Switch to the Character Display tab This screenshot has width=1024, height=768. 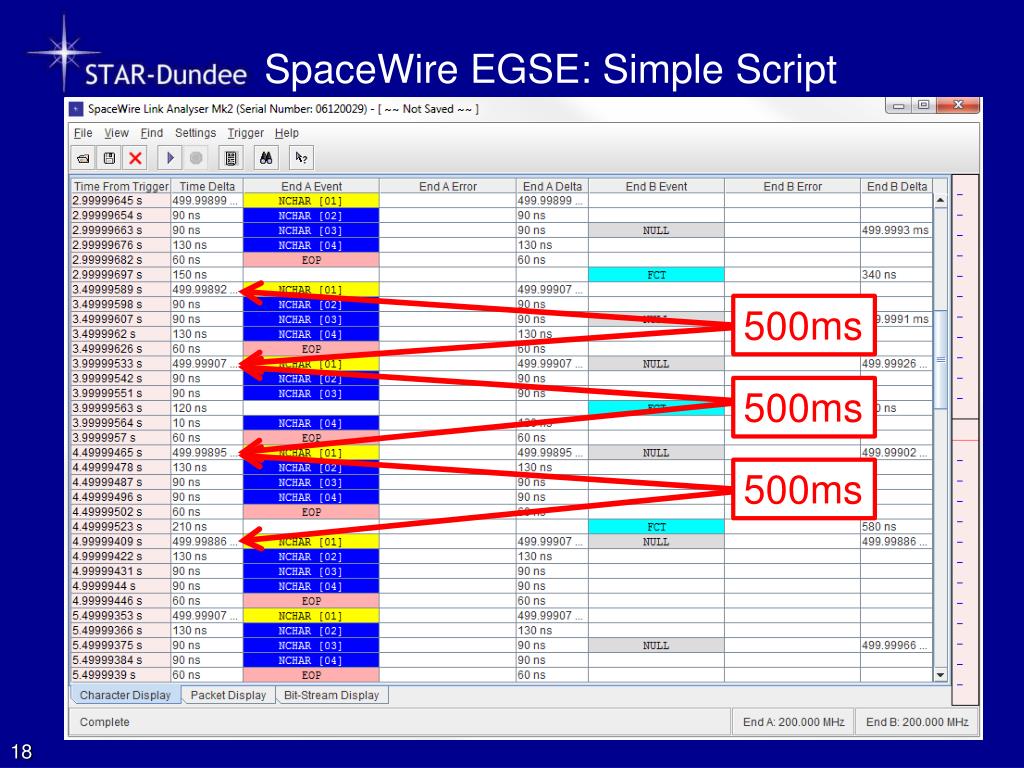click(125, 696)
